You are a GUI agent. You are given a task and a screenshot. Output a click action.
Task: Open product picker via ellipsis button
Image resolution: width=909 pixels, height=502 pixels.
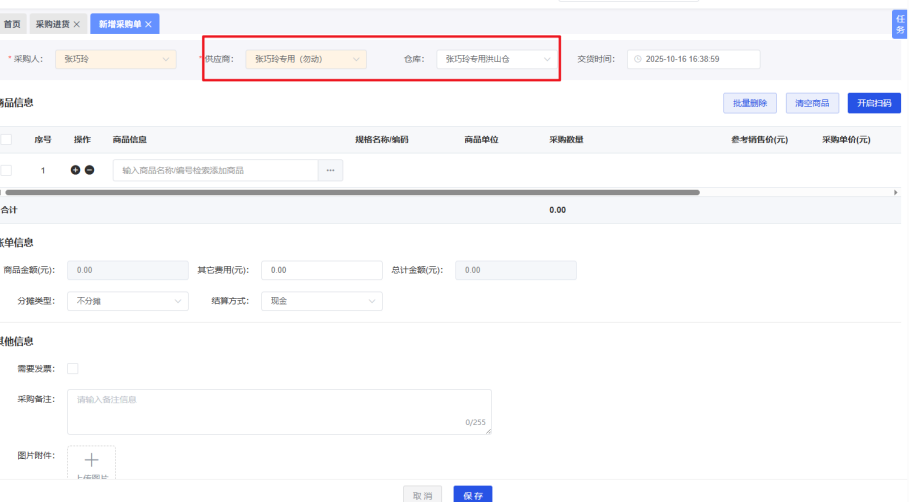coord(330,170)
